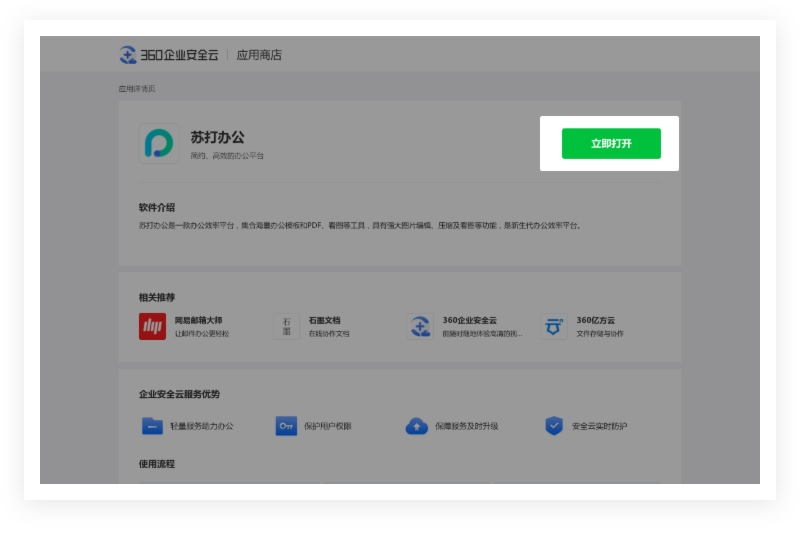Click the 石墨文档 app icon
The image size is (800, 540).
(x=286, y=326)
